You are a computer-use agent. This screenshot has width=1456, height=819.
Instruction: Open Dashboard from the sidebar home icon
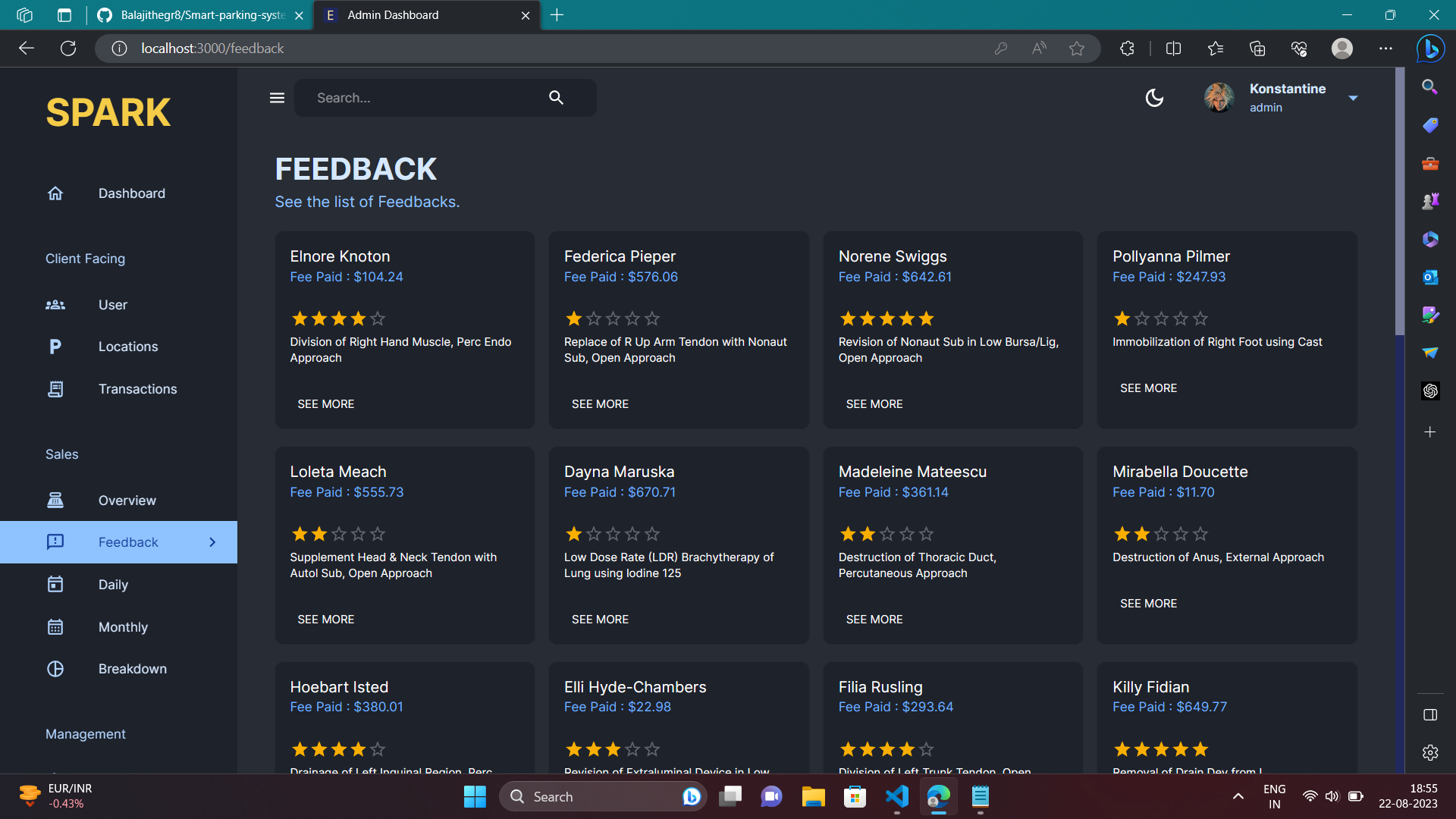point(55,193)
